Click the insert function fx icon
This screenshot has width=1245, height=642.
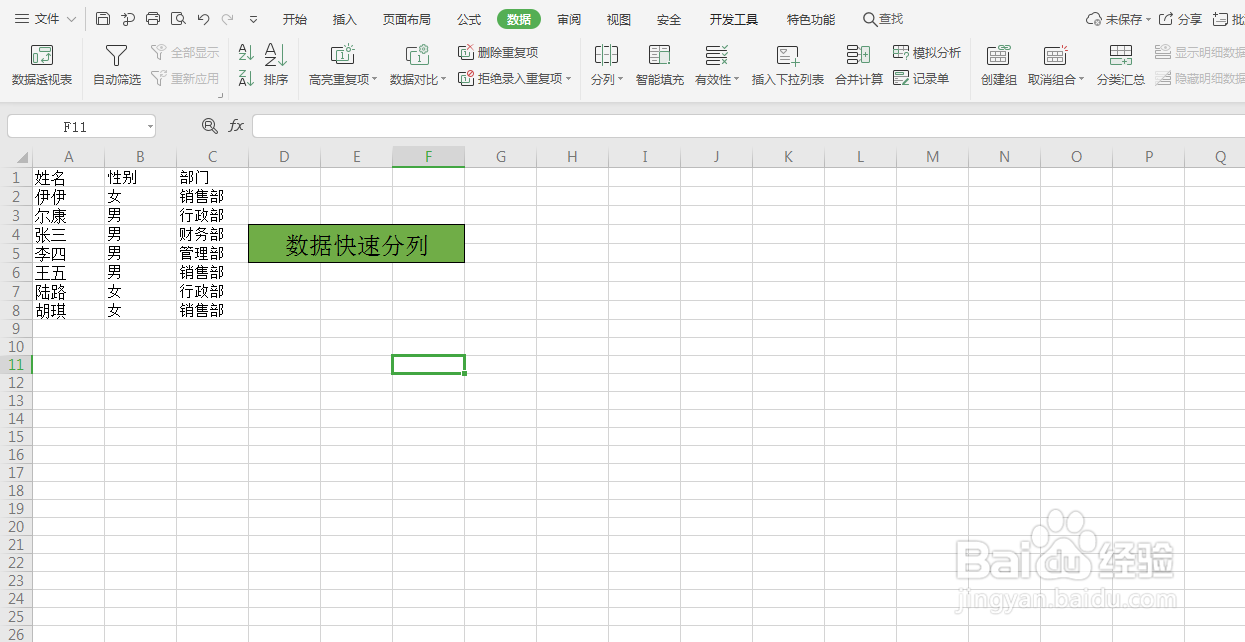(x=237, y=126)
